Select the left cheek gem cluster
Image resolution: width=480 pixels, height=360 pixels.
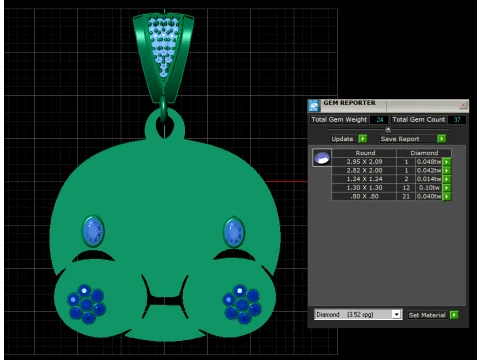point(86,304)
